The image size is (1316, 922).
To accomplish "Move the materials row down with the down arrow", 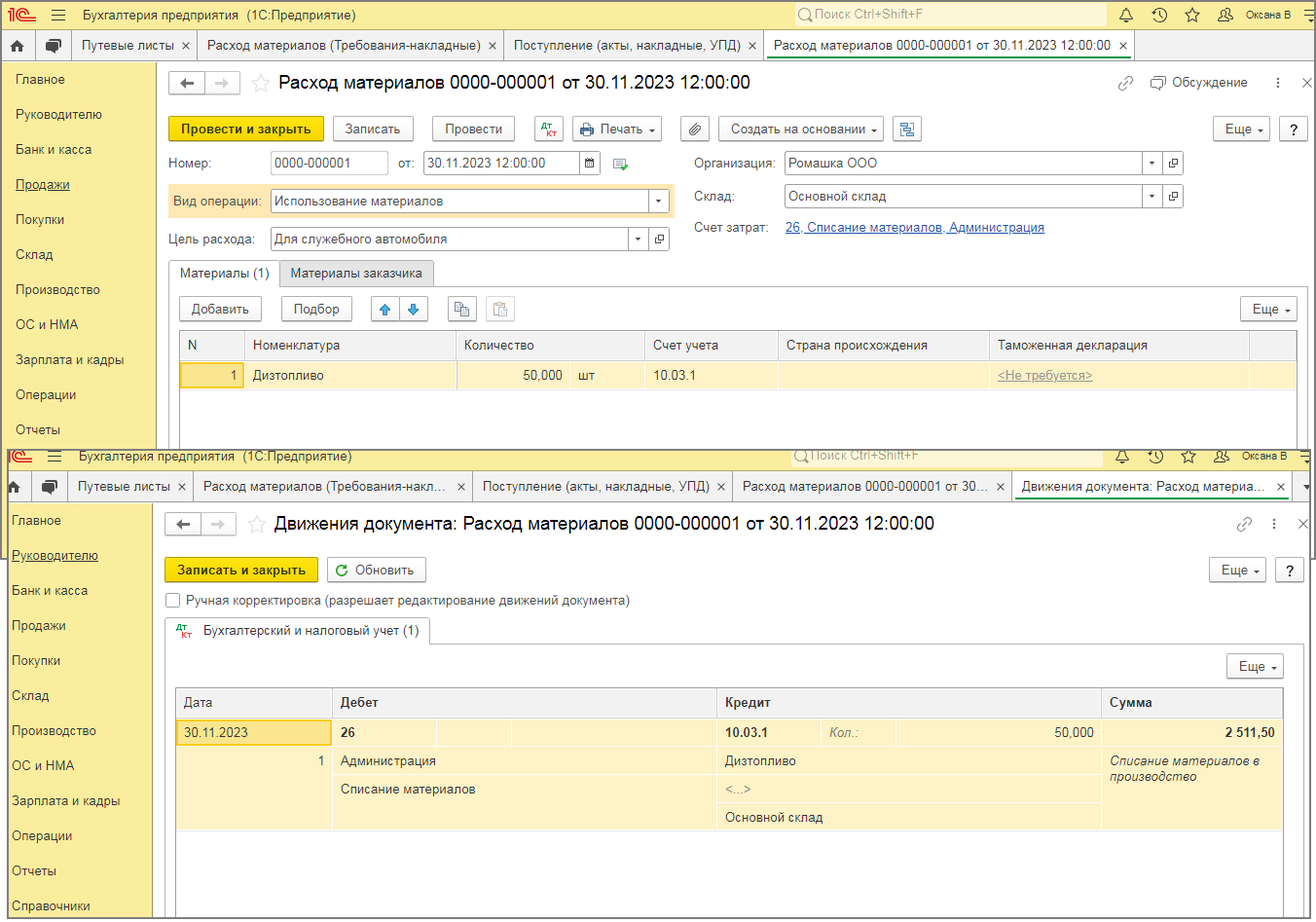I will click(x=414, y=310).
